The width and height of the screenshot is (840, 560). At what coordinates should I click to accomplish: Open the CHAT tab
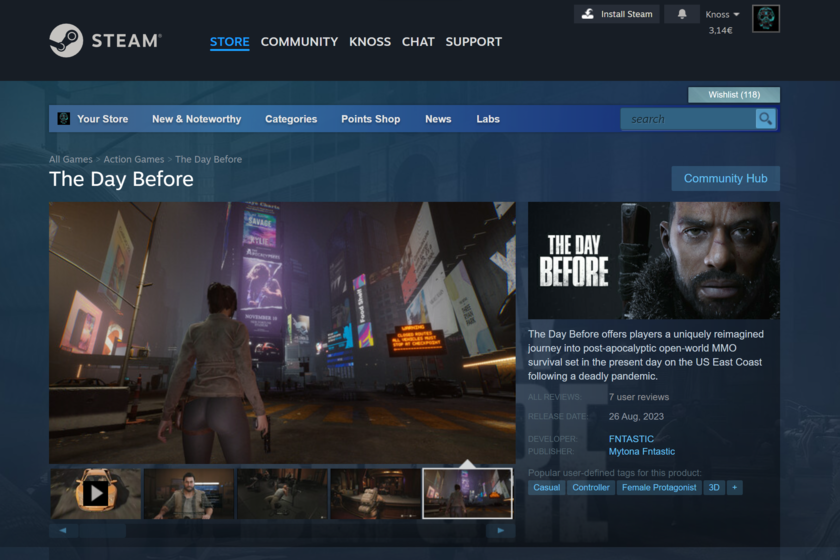pyautogui.click(x=418, y=42)
